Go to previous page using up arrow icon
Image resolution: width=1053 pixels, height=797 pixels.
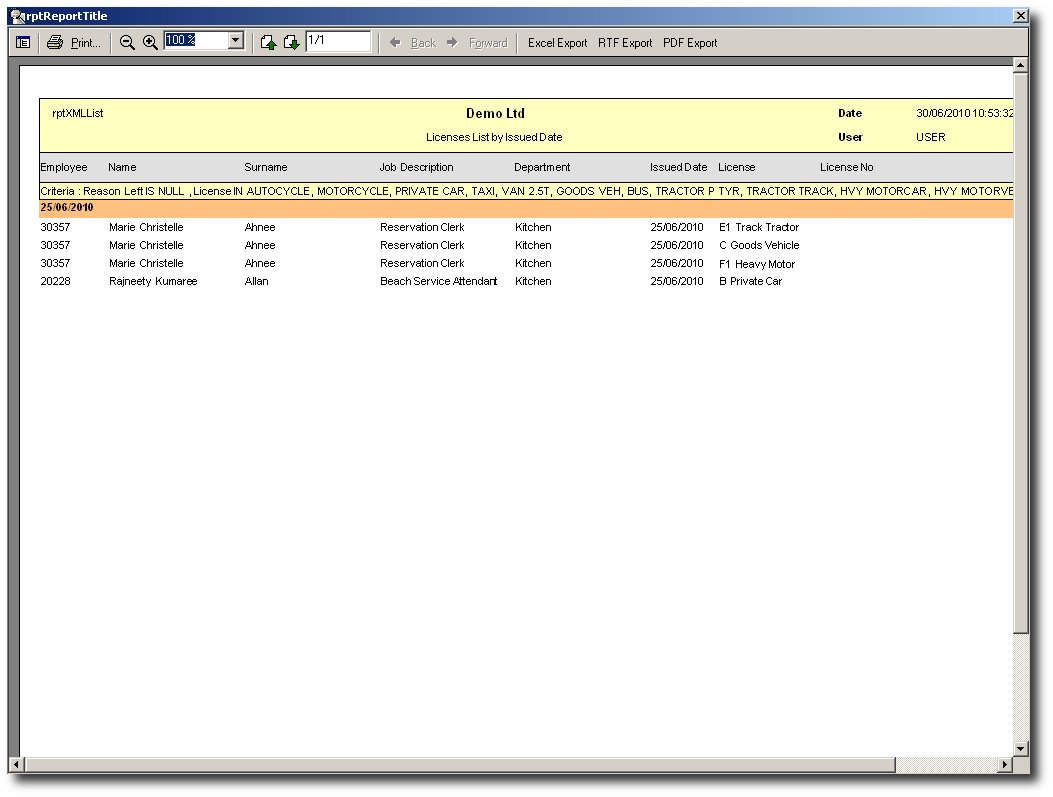[x=268, y=43]
